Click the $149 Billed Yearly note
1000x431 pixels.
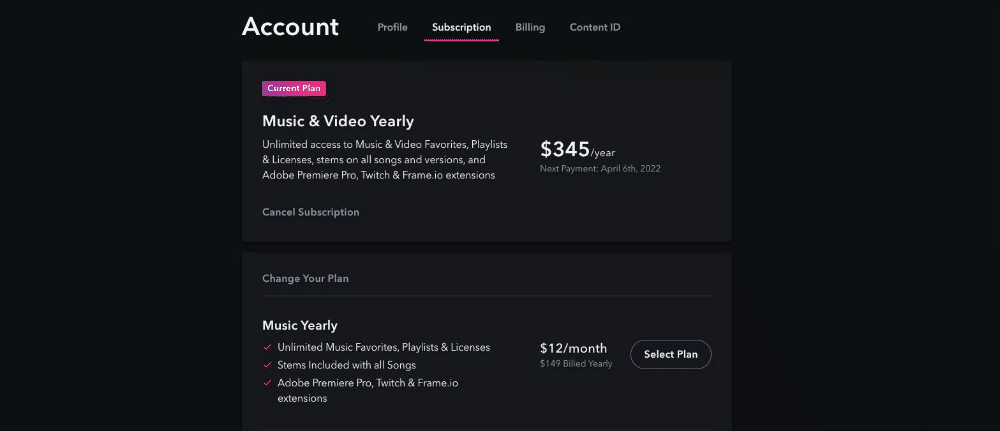(x=576, y=364)
